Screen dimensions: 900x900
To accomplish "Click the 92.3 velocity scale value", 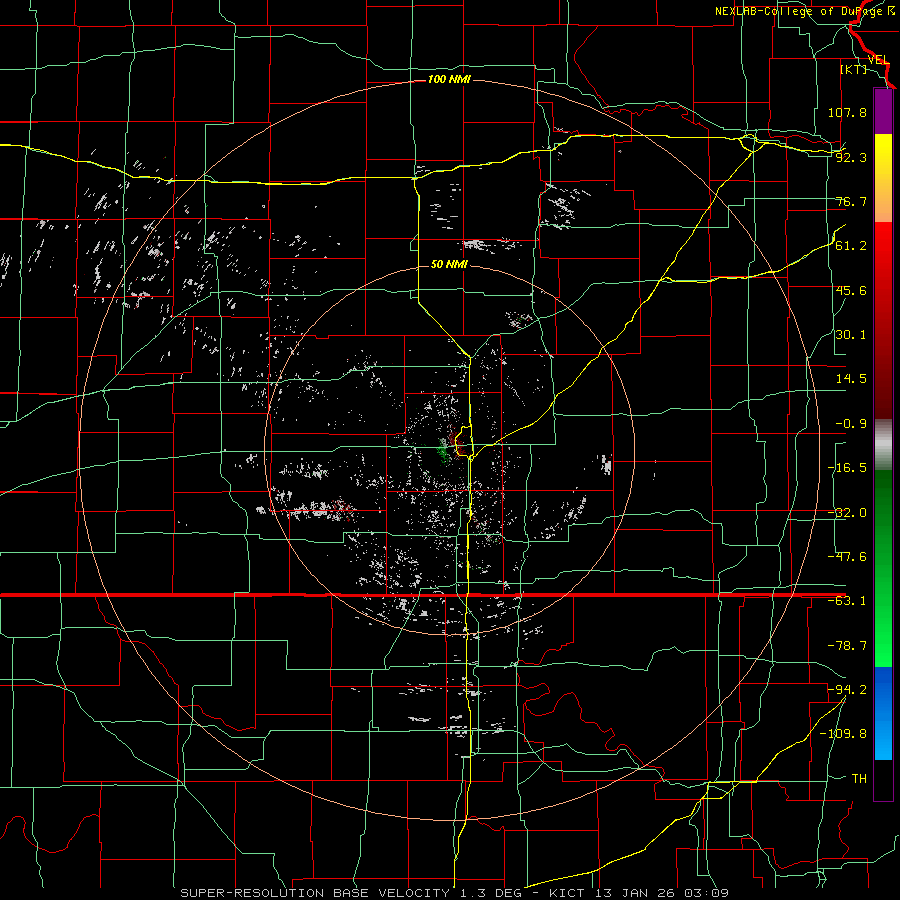I will click(x=851, y=157).
